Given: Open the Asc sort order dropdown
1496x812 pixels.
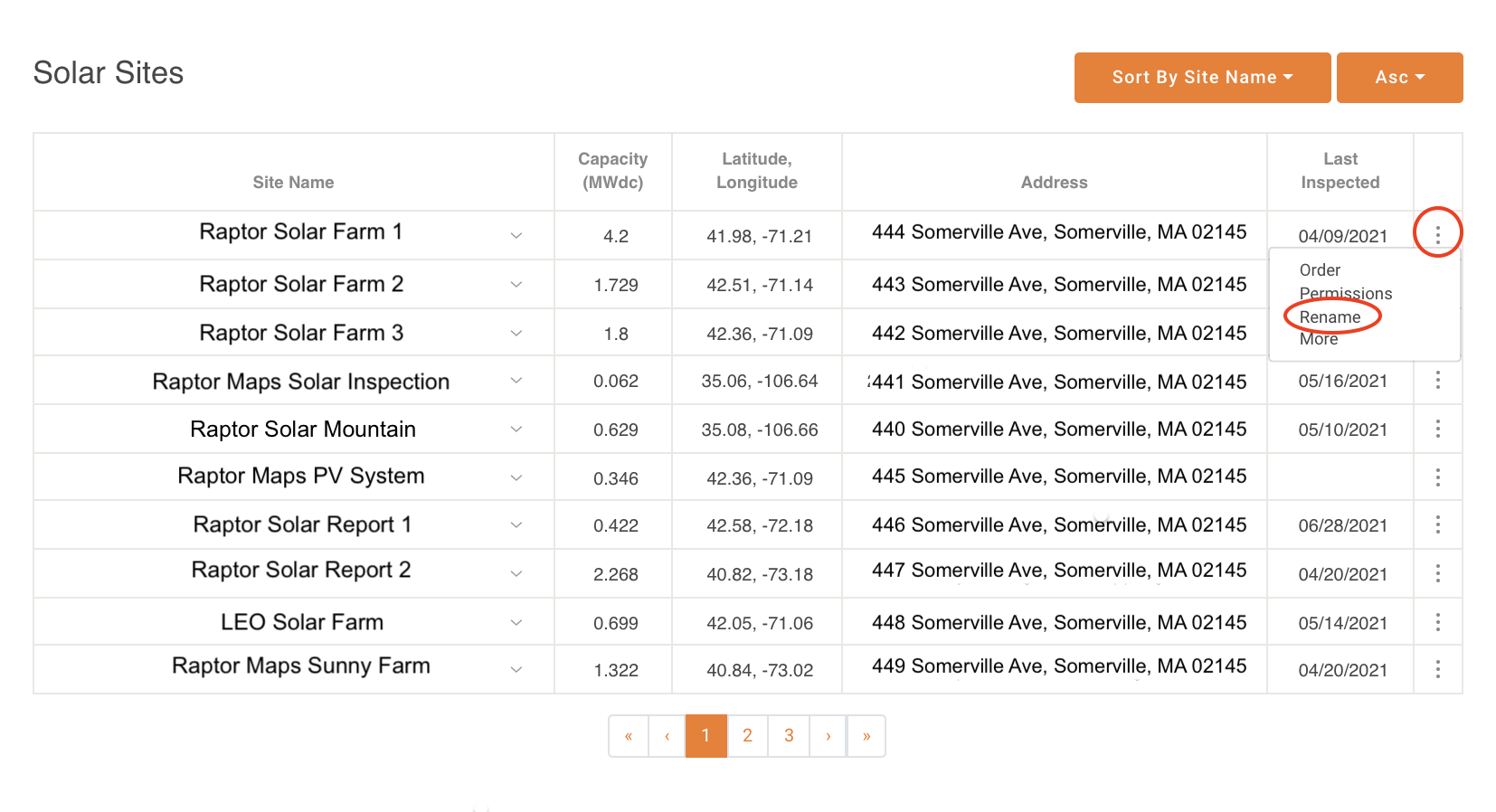Looking at the screenshot, I should pyautogui.click(x=1399, y=78).
